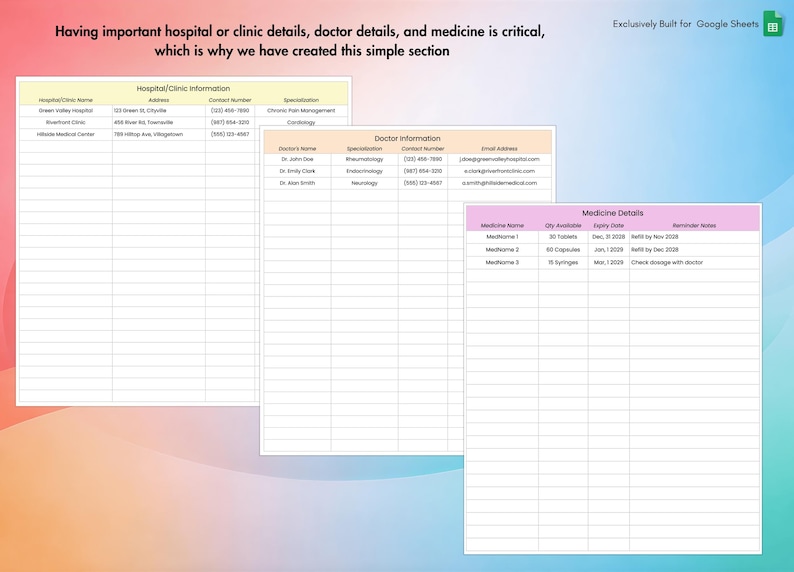
Task: Select the 'Hospital/Clinic Information' table title
Action: pos(183,89)
